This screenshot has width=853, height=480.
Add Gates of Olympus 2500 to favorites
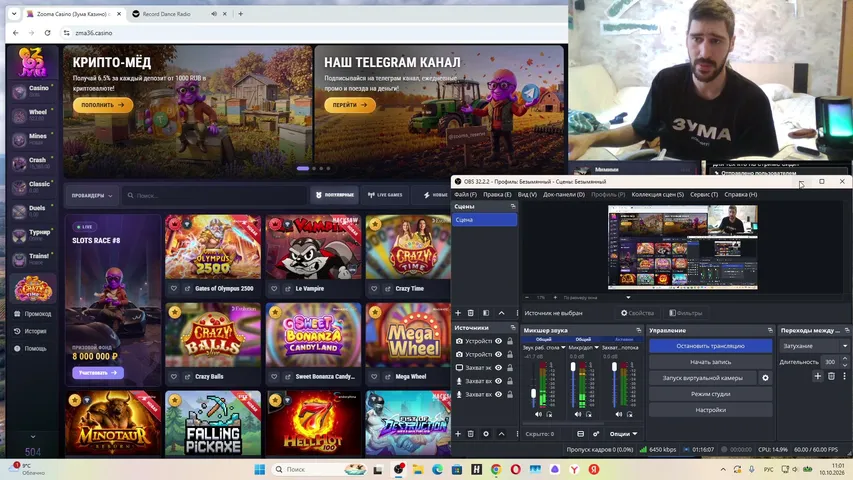point(174,288)
